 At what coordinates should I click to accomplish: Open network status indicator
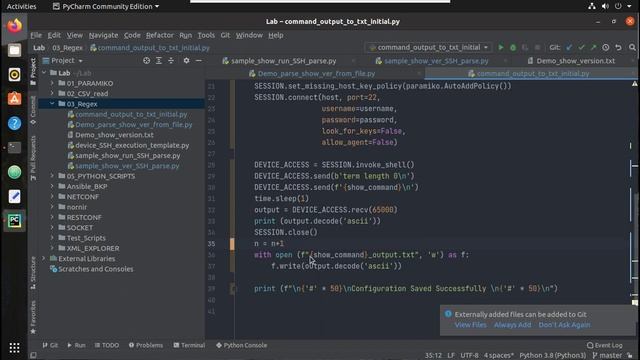tap(592, 6)
